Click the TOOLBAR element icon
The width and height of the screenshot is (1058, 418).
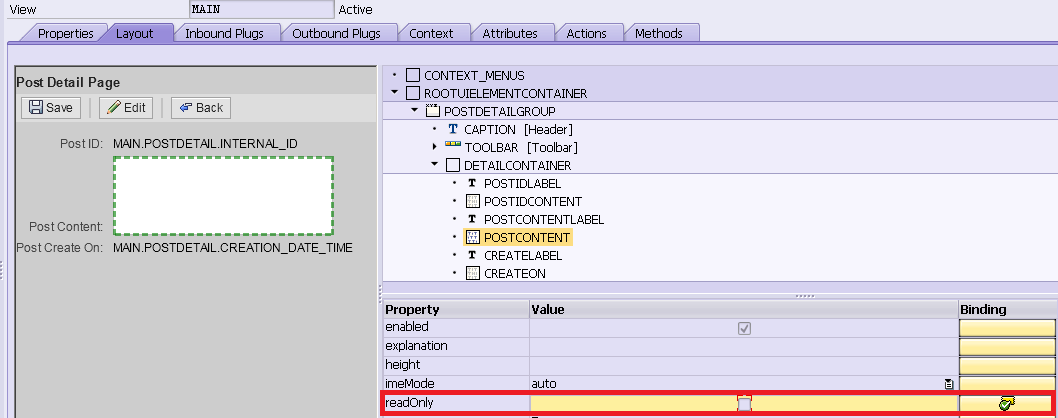(453, 145)
